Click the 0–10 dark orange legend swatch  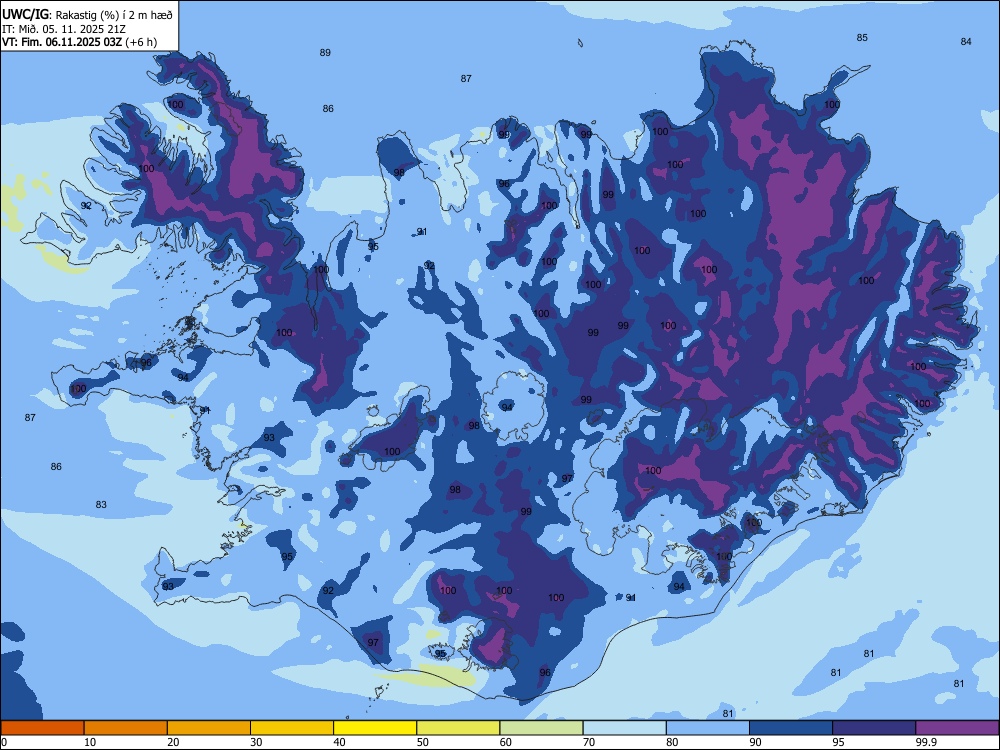(x=42, y=728)
